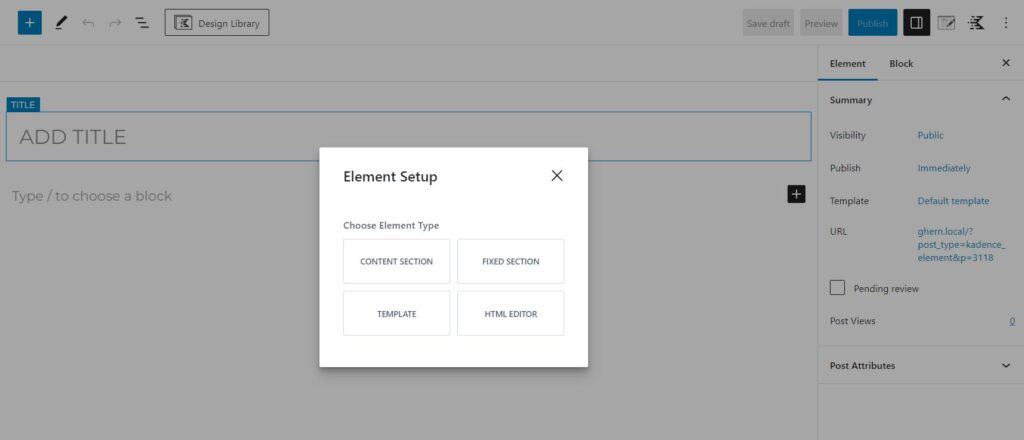Select the Tools pencil icon
The image size is (1024, 440).
point(60,23)
